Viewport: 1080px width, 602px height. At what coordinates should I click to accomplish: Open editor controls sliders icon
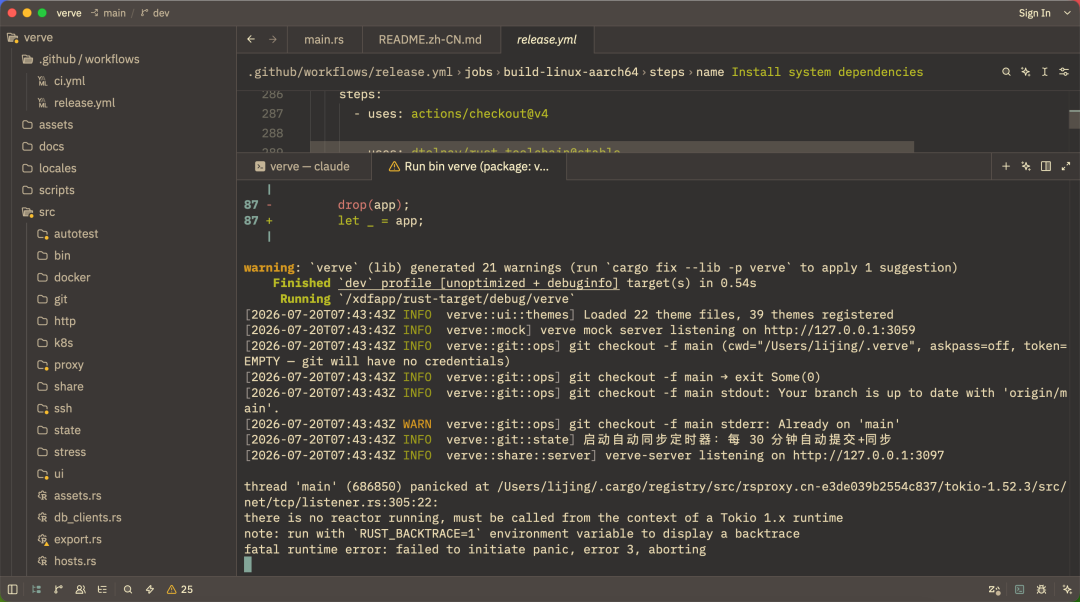tap(1064, 72)
